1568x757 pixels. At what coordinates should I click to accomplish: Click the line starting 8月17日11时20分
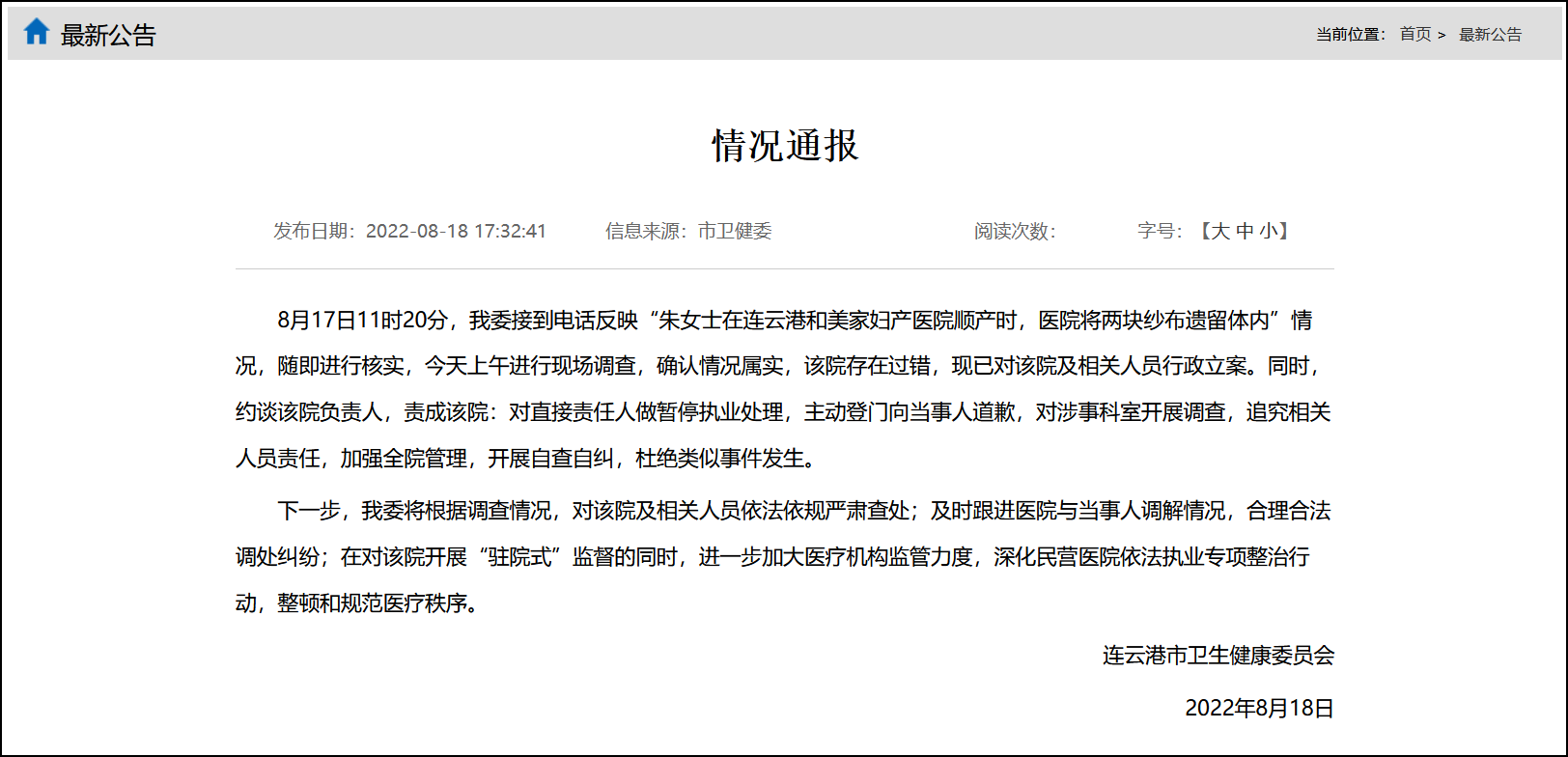click(795, 321)
